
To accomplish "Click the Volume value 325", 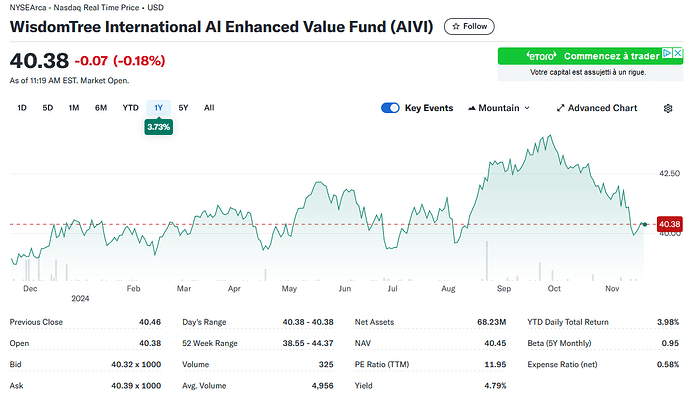I will click(x=326, y=364).
